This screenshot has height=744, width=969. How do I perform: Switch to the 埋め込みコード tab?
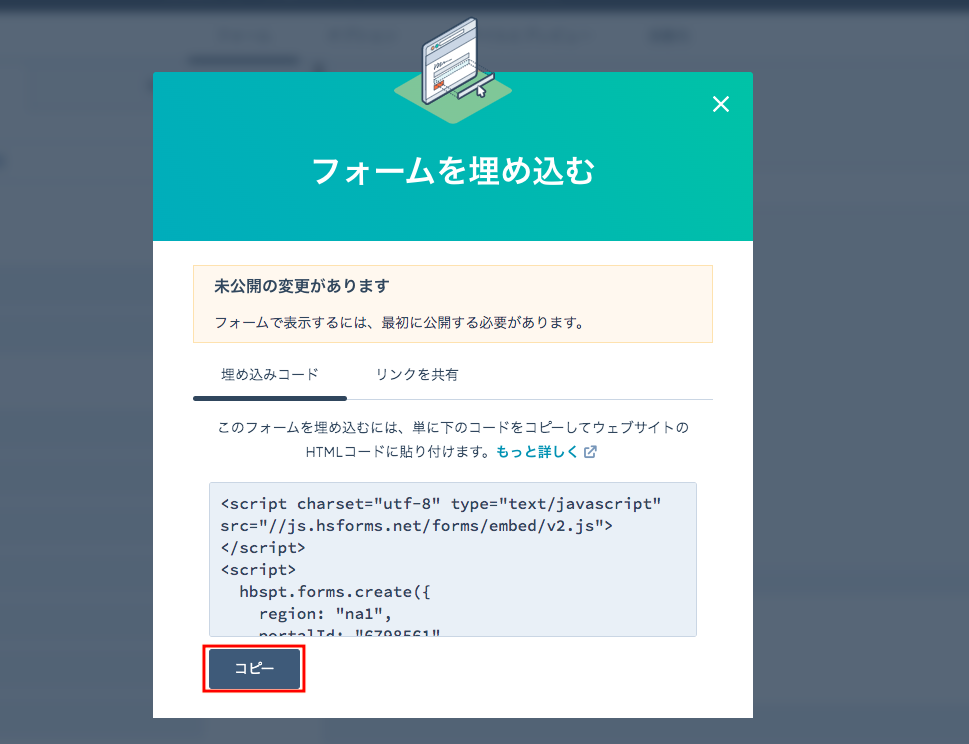coord(270,374)
